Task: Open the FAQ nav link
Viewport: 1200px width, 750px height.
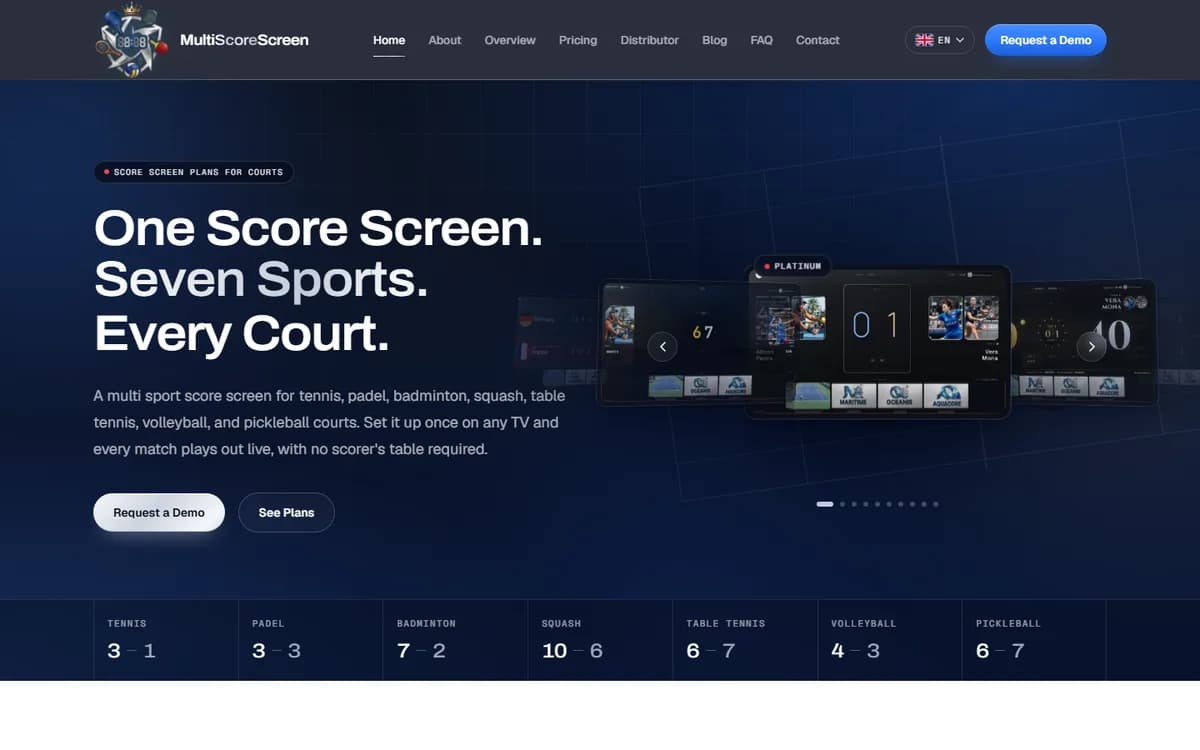Action: (x=762, y=40)
